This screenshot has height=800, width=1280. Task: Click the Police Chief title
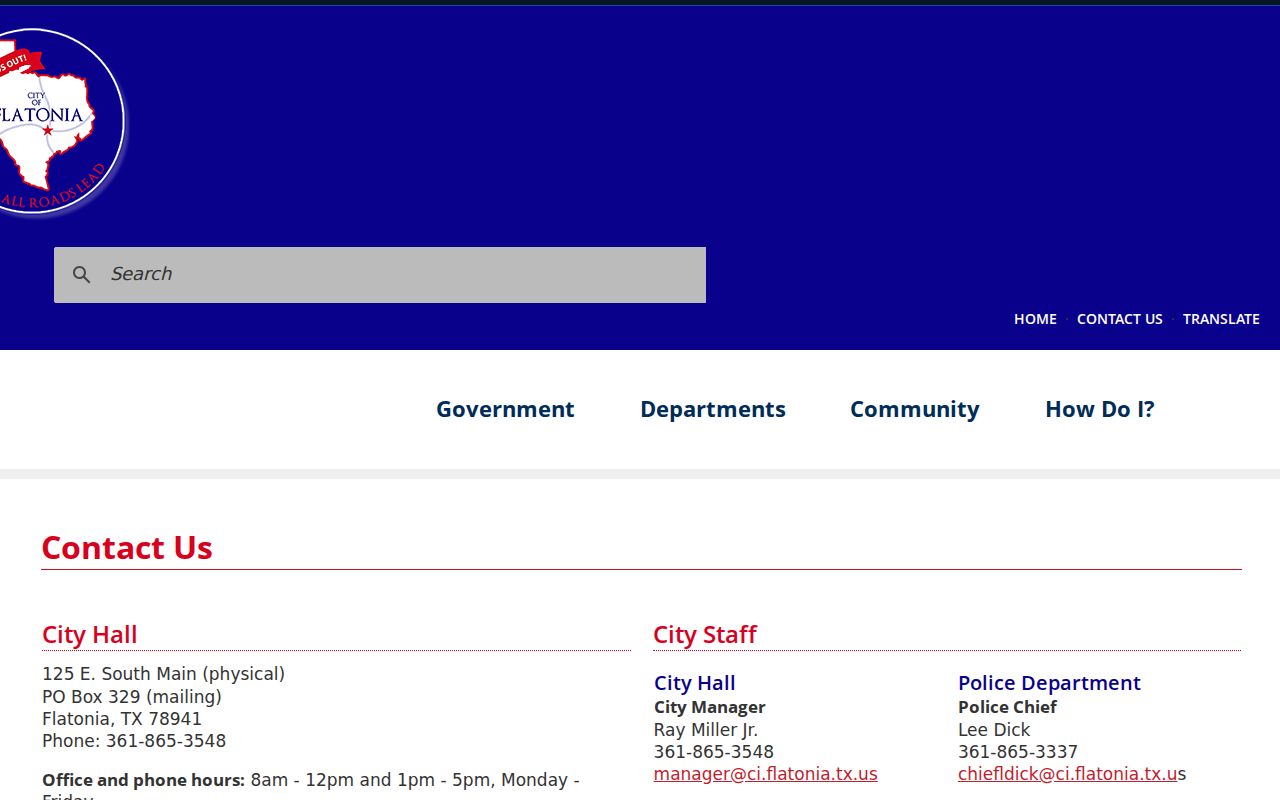pos(1007,707)
